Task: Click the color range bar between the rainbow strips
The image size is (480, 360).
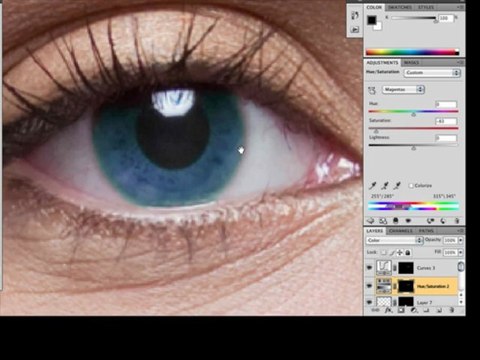Action: [413, 207]
